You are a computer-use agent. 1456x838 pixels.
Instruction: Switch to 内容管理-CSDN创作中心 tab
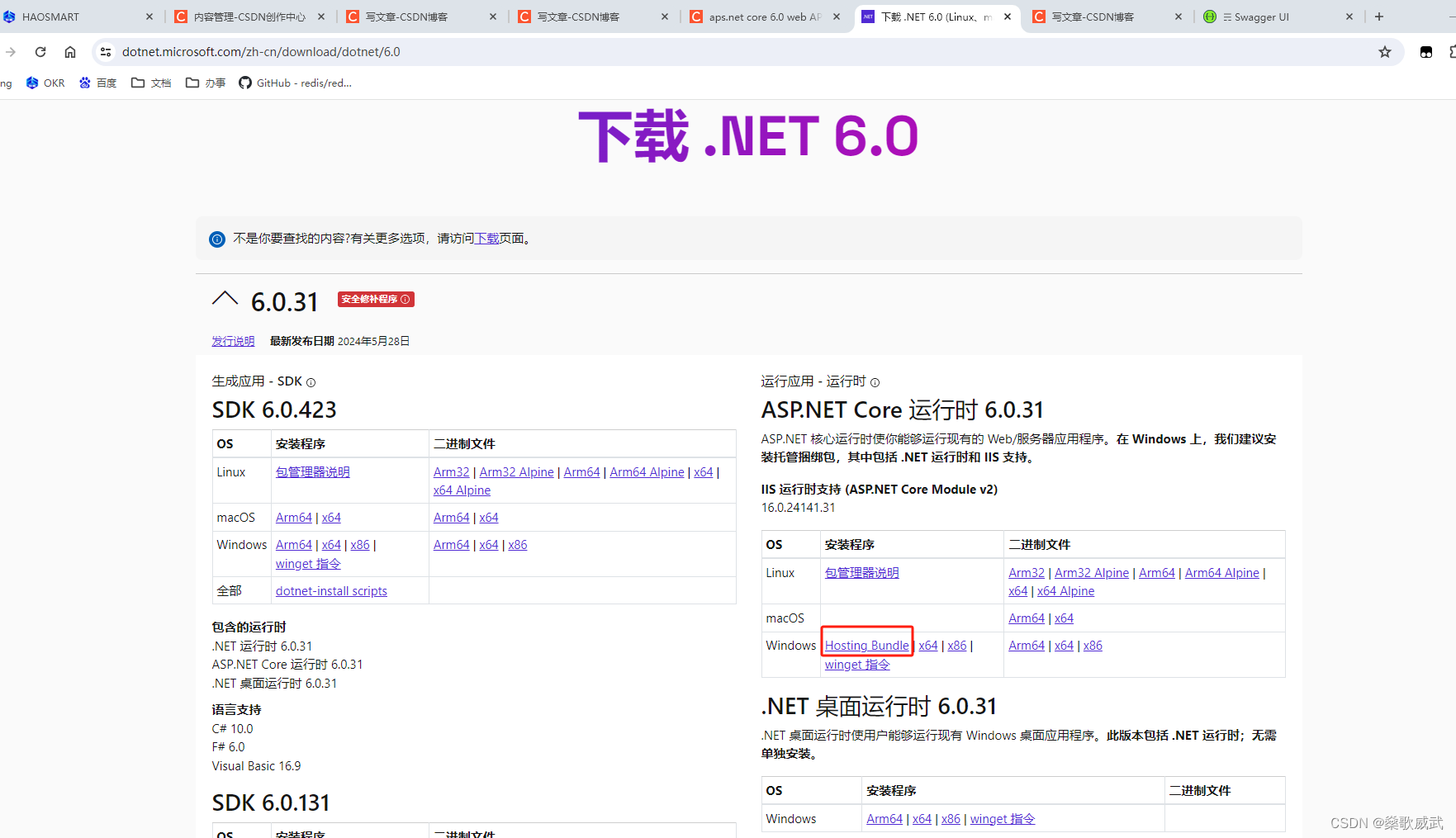click(250, 17)
